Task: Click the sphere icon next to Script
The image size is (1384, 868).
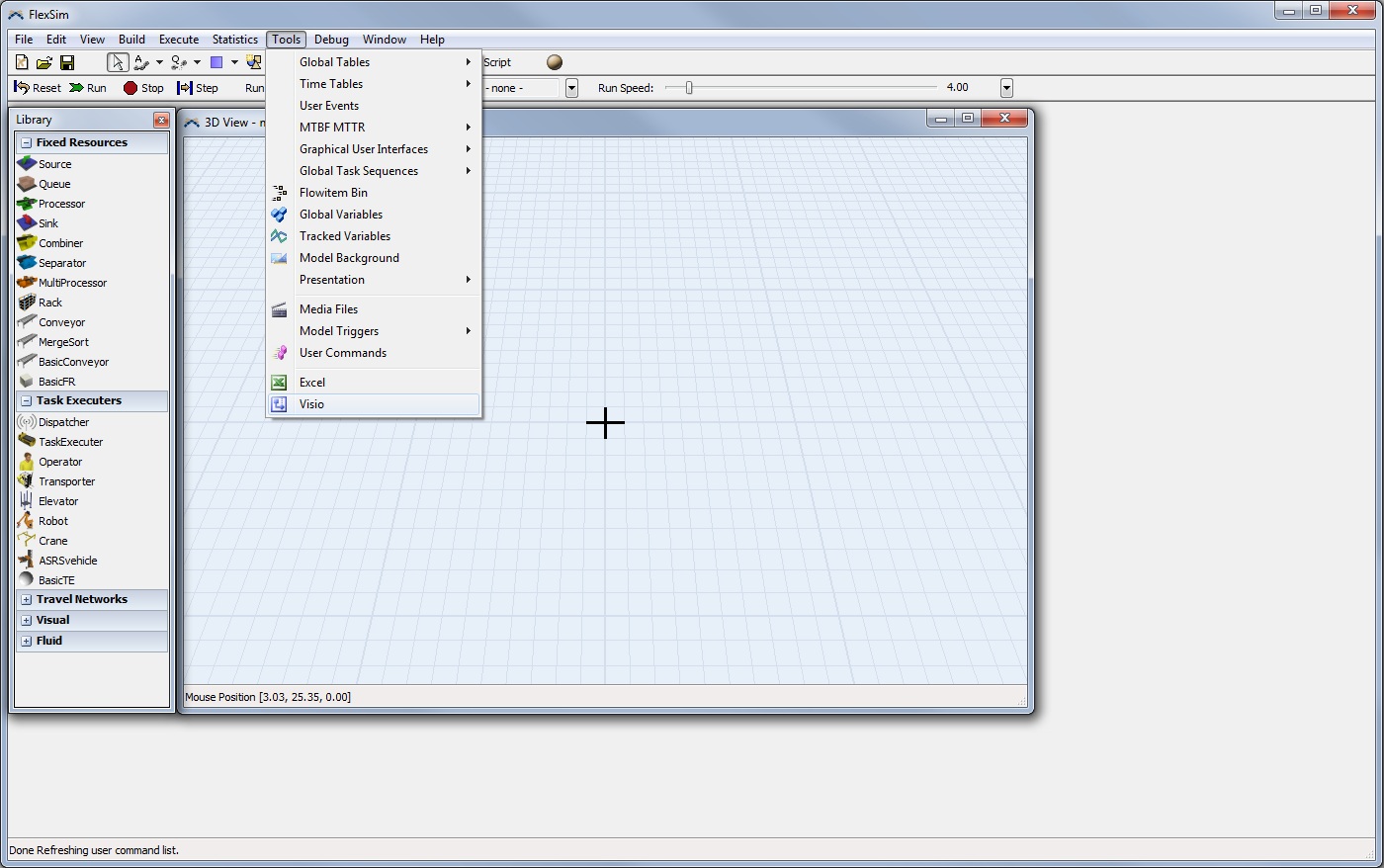Action: click(555, 62)
